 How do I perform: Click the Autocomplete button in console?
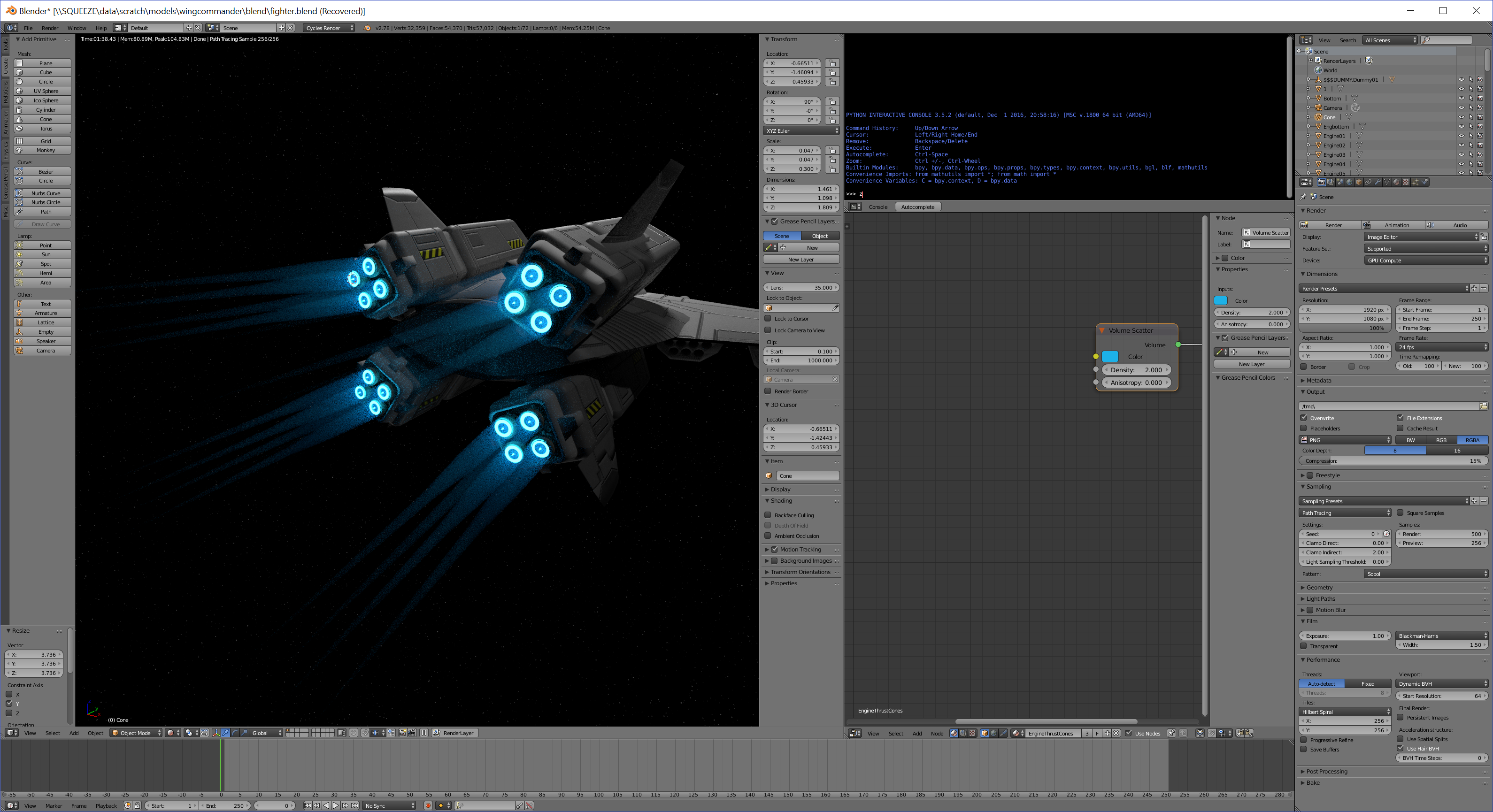pyautogui.click(x=917, y=207)
